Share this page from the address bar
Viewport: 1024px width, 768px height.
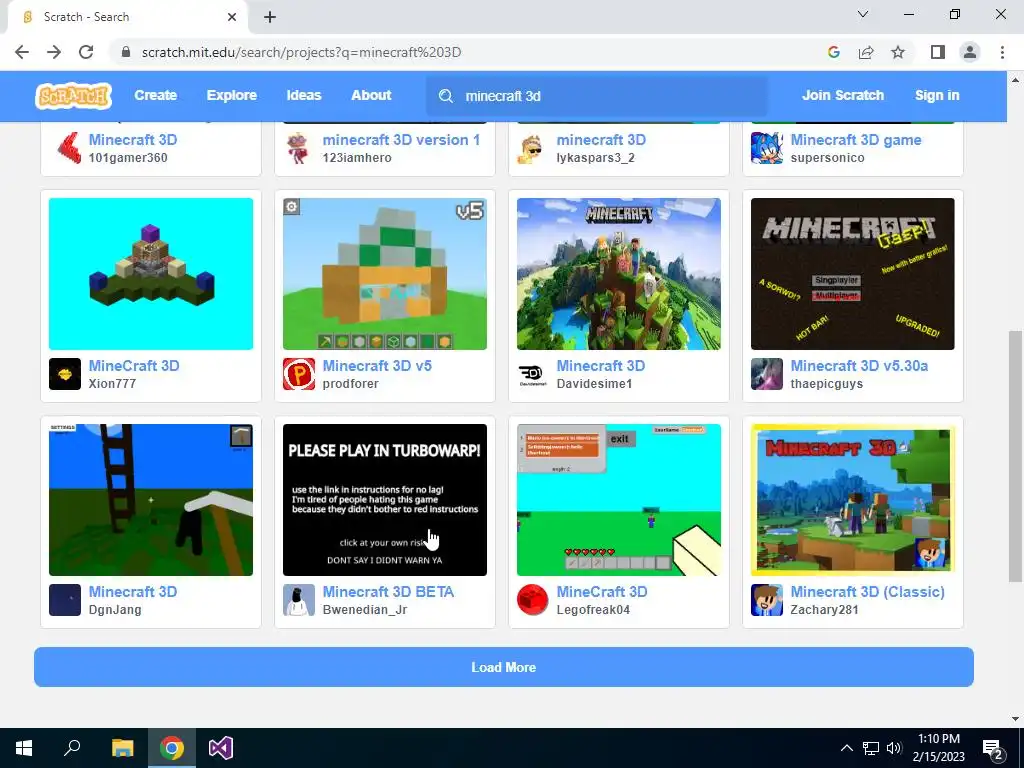tap(866, 52)
